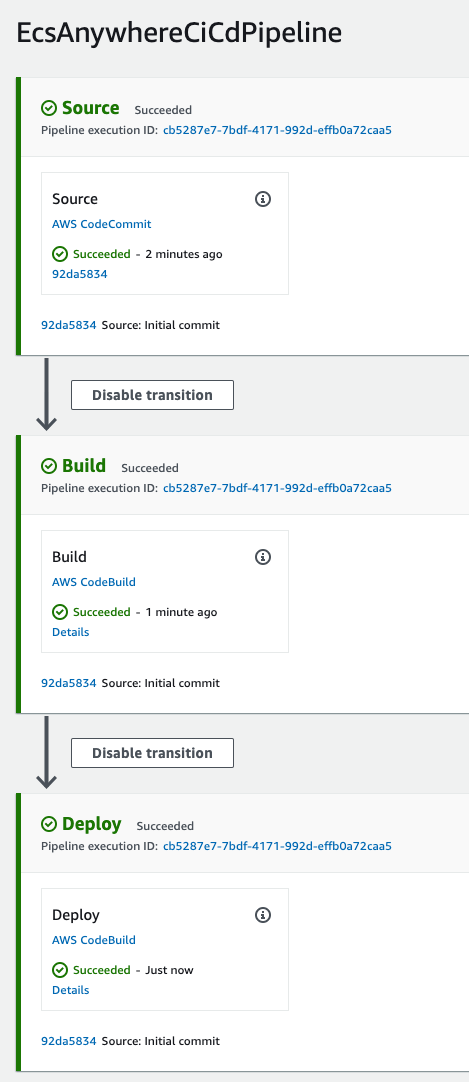The image size is (469, 1082).
Task: Click the info icon in Source action card
Action: coord(263,199)
